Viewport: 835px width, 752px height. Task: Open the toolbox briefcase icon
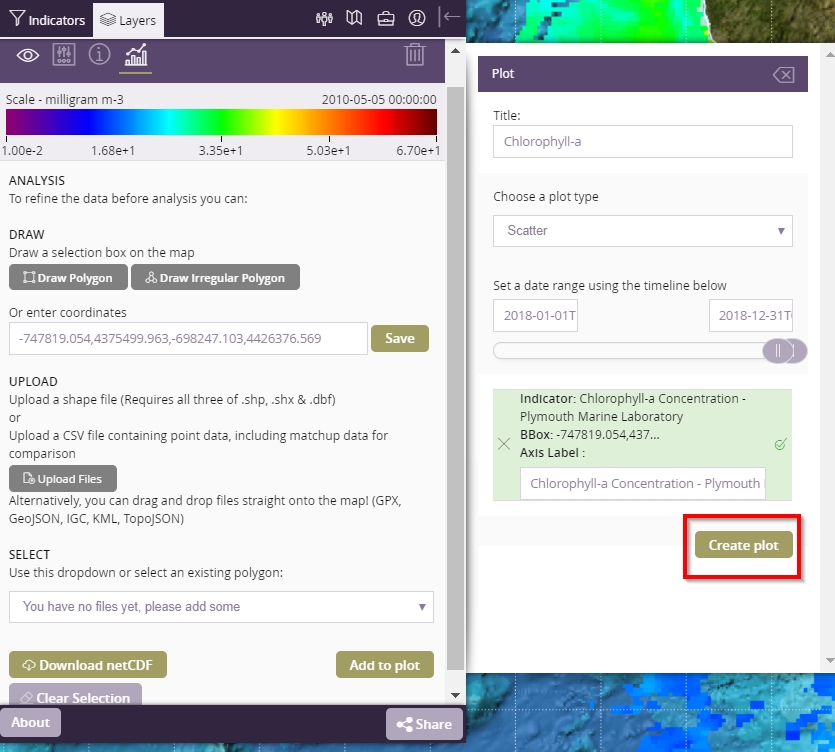(x=386, y=19)
